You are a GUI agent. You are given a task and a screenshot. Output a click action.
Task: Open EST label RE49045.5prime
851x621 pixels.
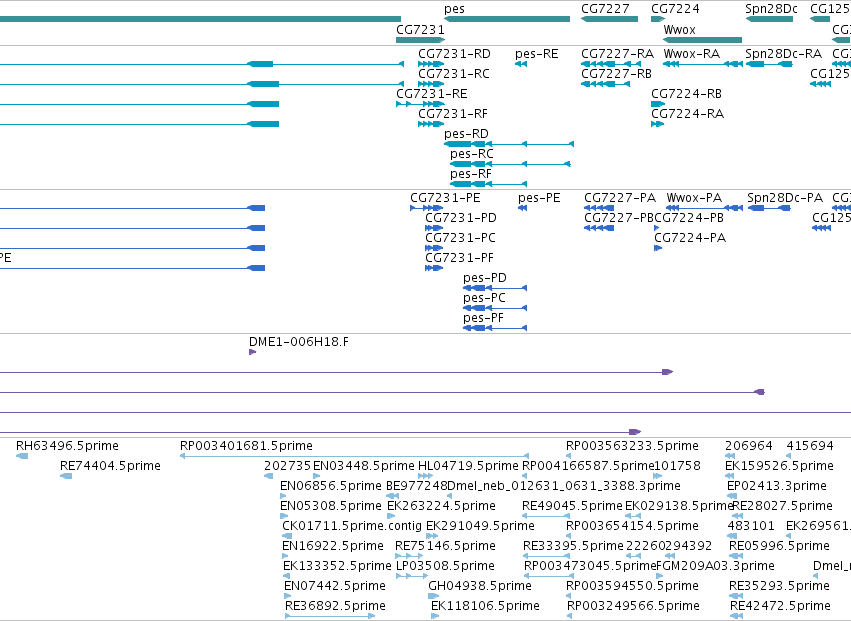[573, 506]
